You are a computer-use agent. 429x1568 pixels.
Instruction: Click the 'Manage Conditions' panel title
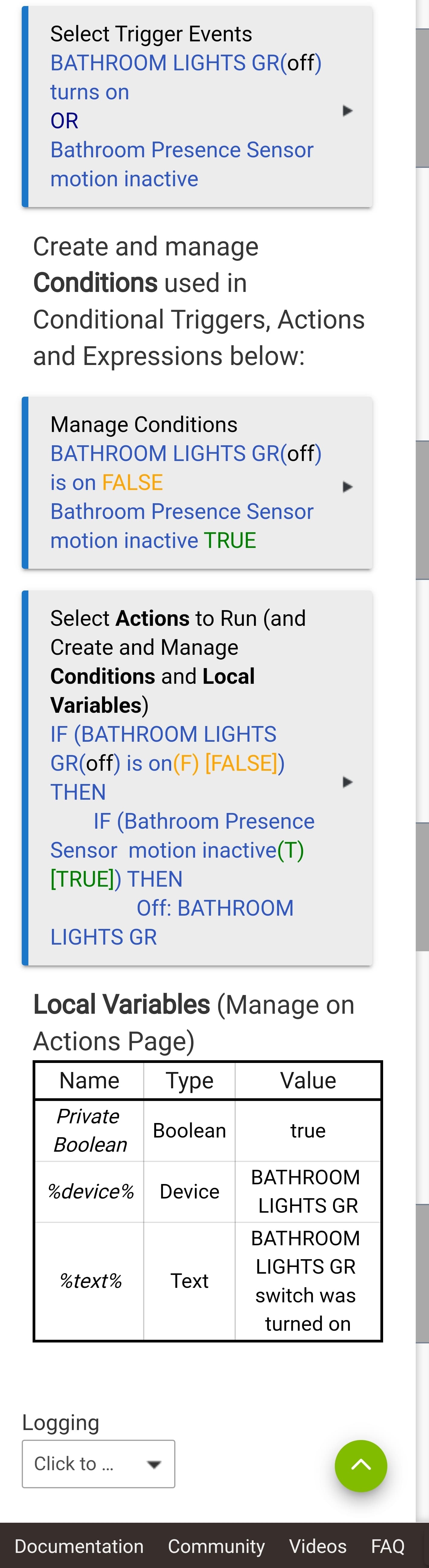(x=144, y=424)
